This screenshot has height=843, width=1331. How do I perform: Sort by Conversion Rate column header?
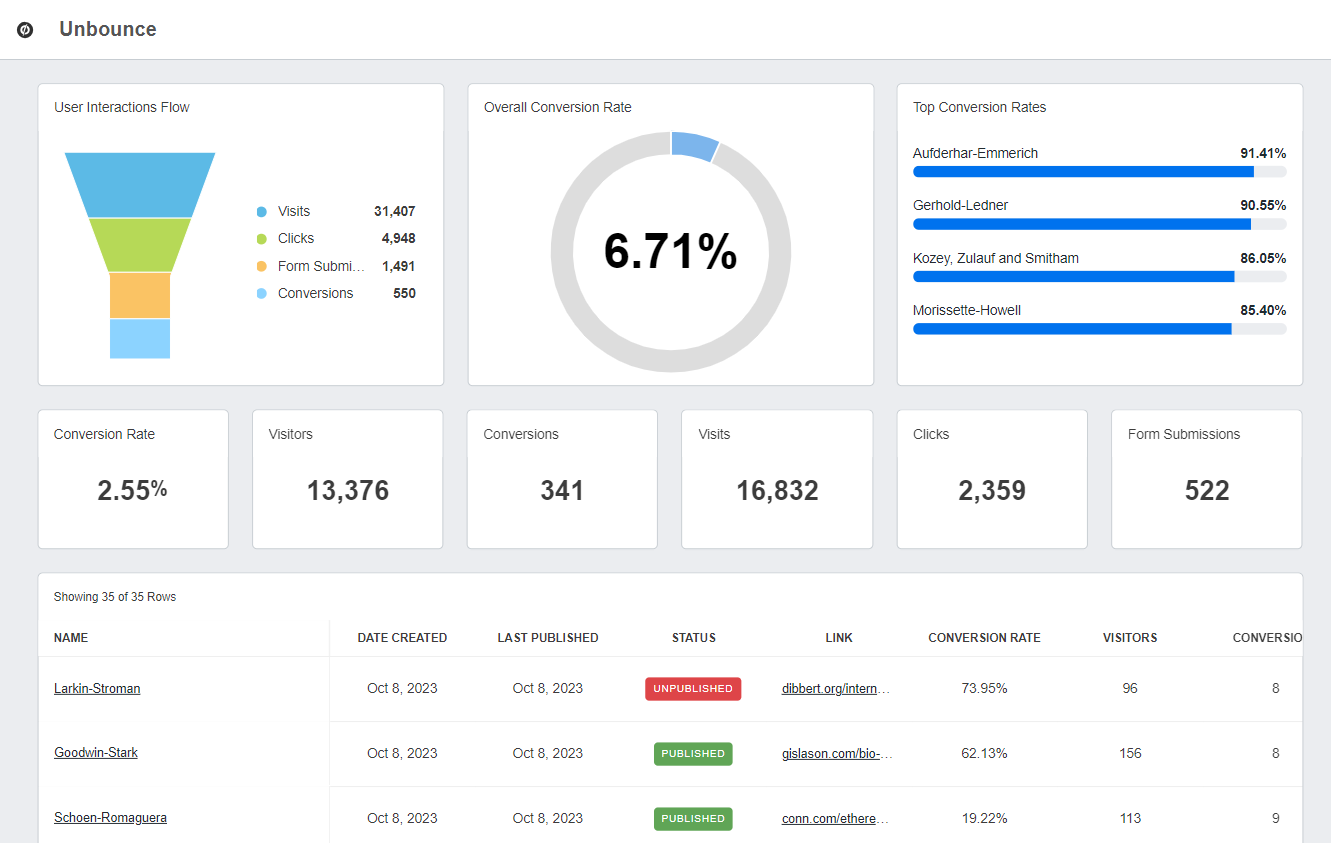[984, 638]
